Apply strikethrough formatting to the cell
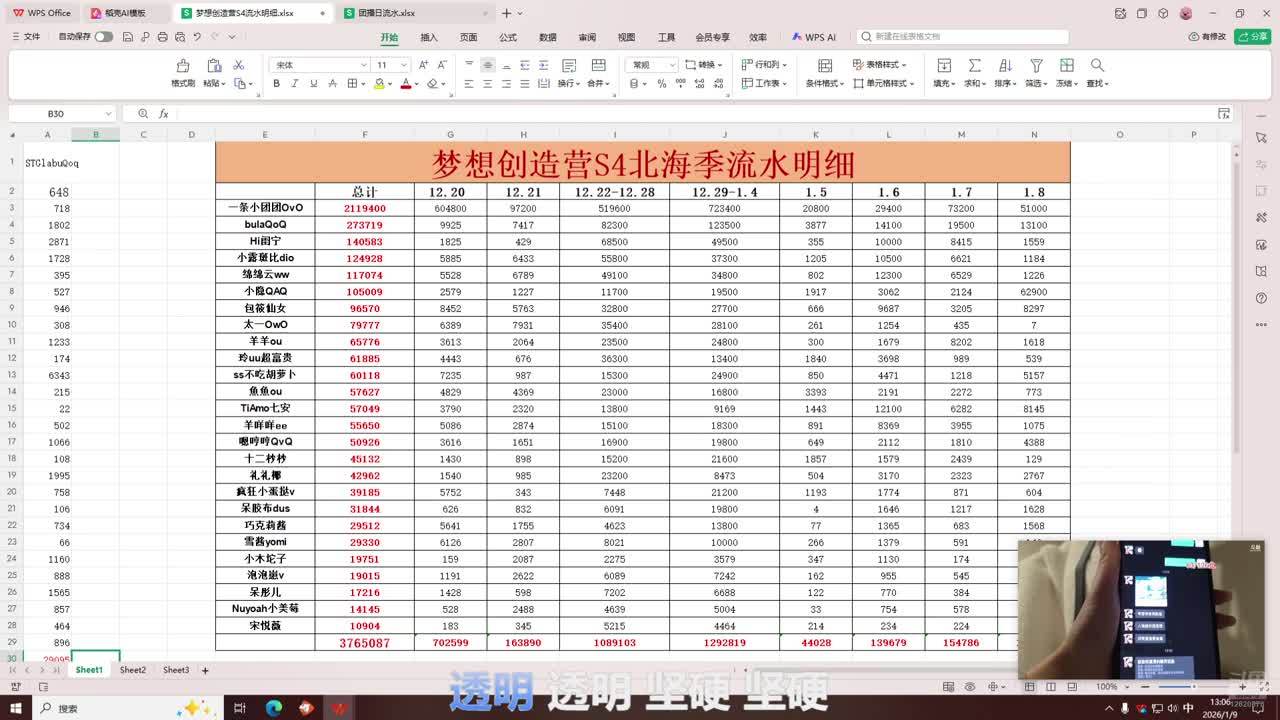Screen dimensions: 1280x720 [332, 84]
